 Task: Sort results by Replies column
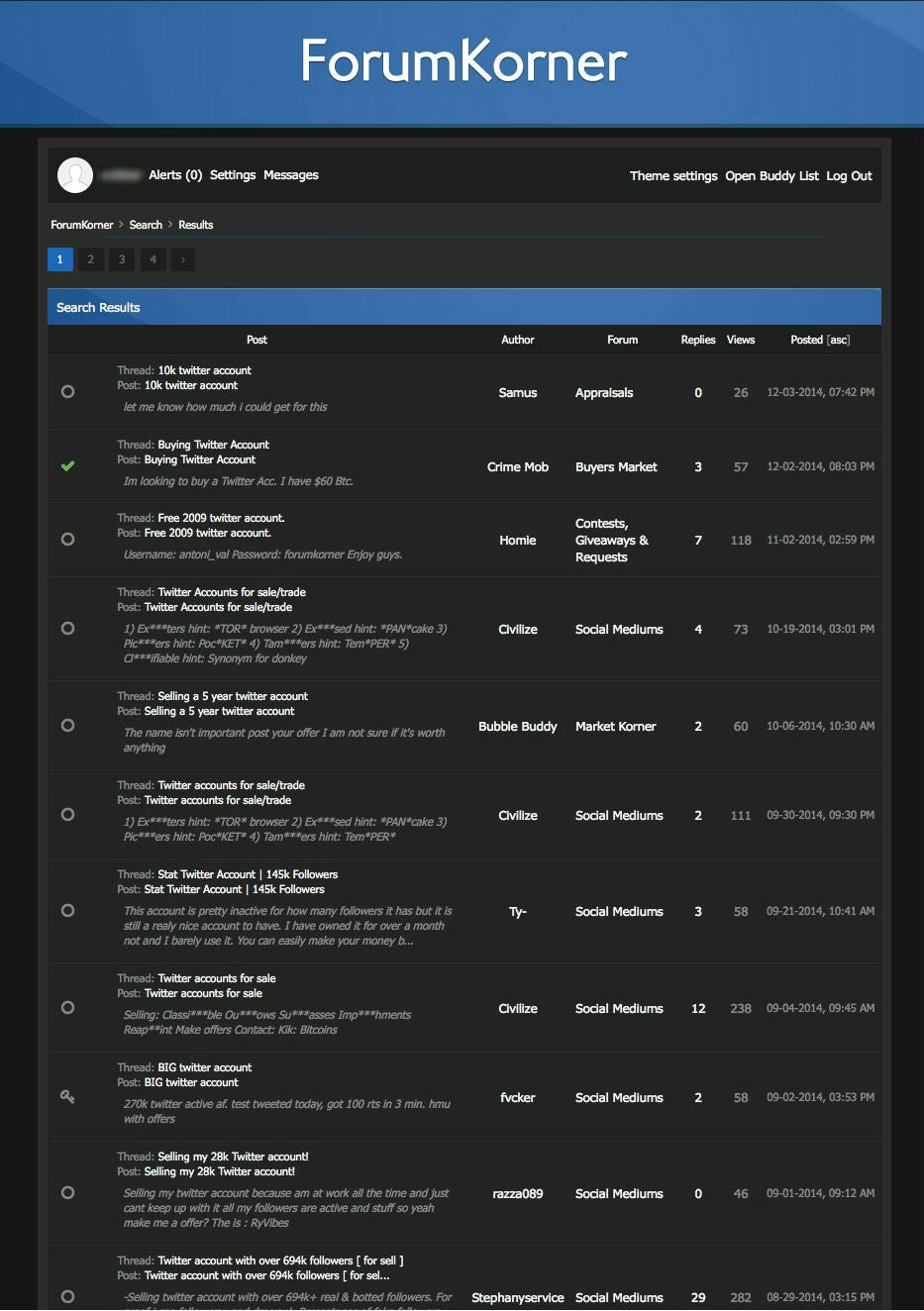coord(697,340)
